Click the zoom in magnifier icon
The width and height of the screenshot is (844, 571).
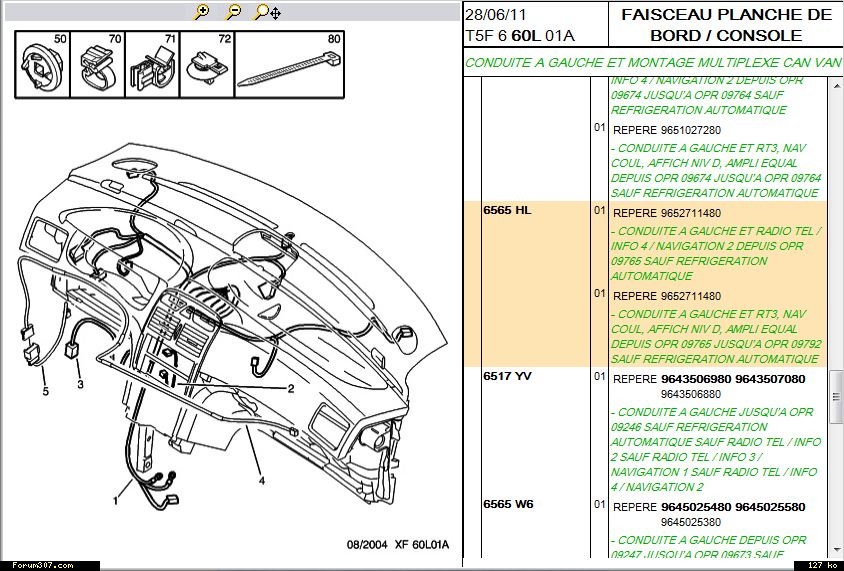click(x=203, y=12)
